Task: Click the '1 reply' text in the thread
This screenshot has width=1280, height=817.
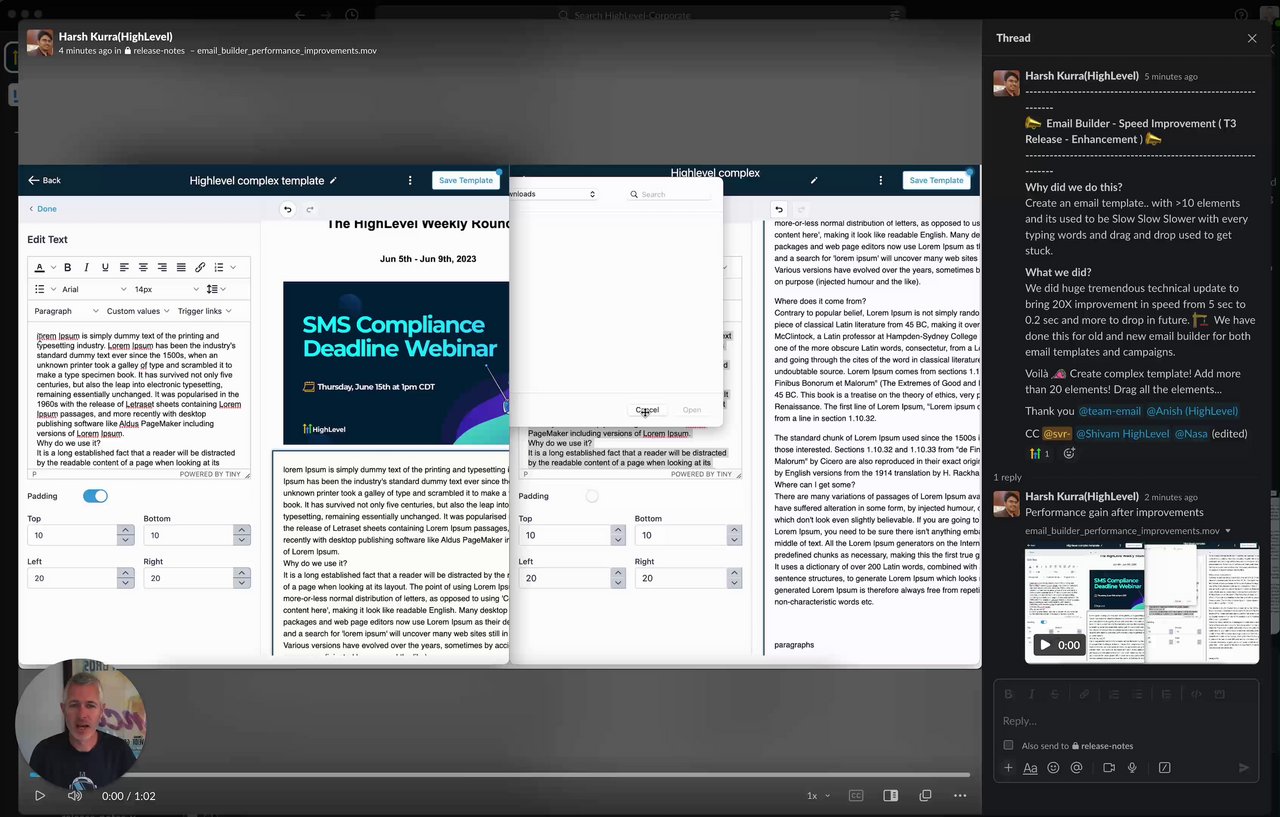Action: click(1008, 478)
